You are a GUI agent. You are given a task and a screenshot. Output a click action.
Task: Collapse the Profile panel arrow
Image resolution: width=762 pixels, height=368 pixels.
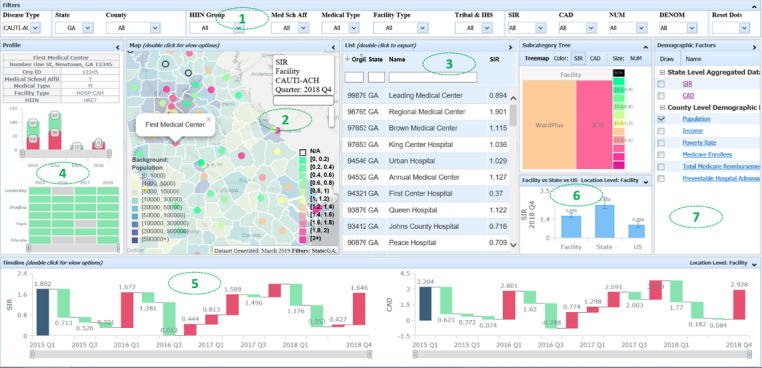tap(118, 47)
